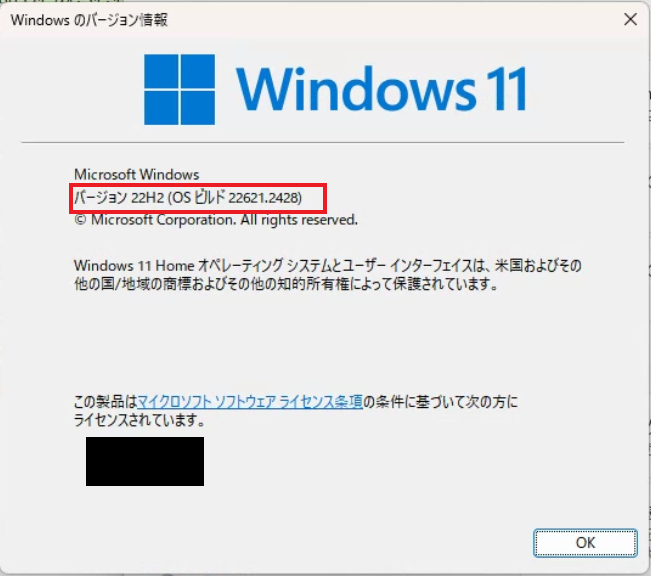Click the Microsoft Corporation copyright line
The height and width of the screenshot is (576, 651).
pos(216,220)
